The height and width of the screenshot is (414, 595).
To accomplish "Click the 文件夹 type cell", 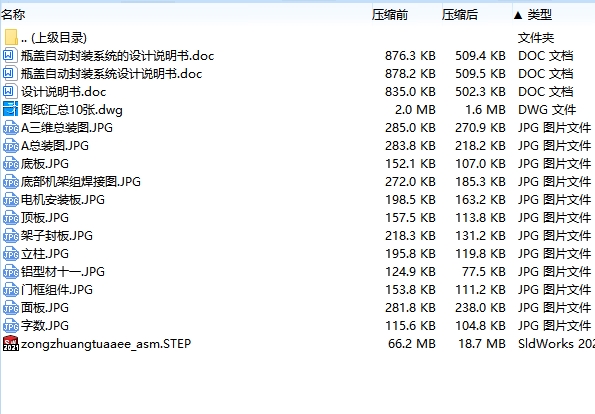I will point(536,38).
